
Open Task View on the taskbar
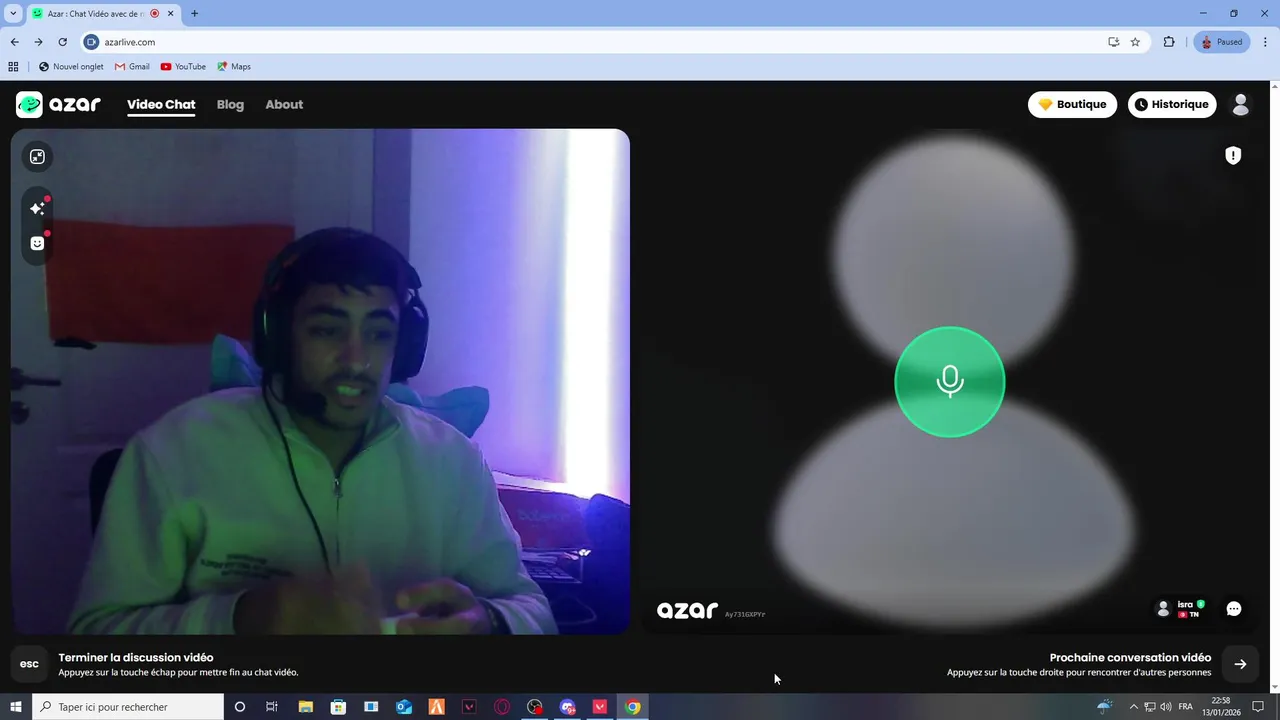272,707
